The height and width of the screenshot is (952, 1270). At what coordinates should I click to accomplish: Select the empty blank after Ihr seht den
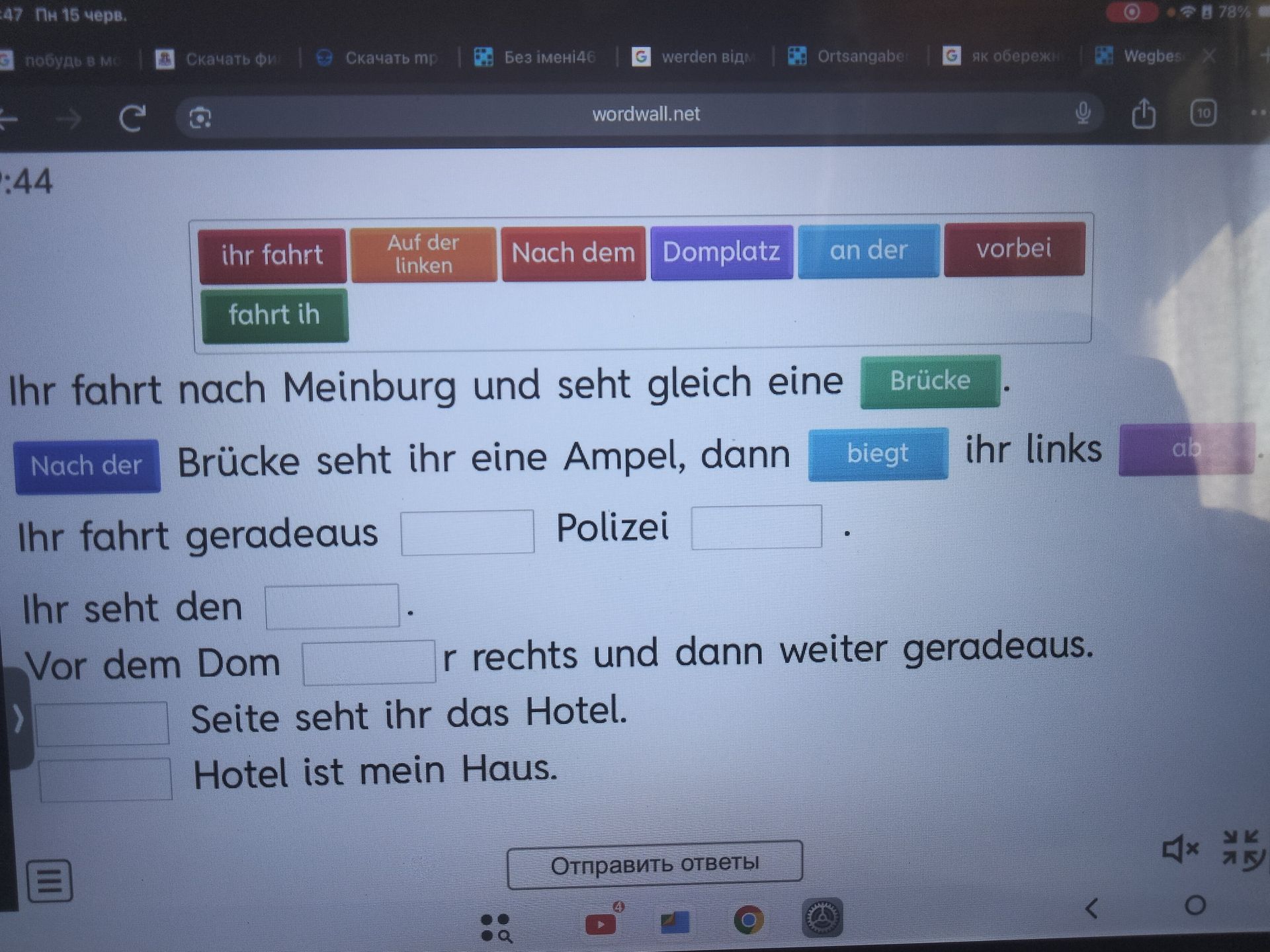332,606
